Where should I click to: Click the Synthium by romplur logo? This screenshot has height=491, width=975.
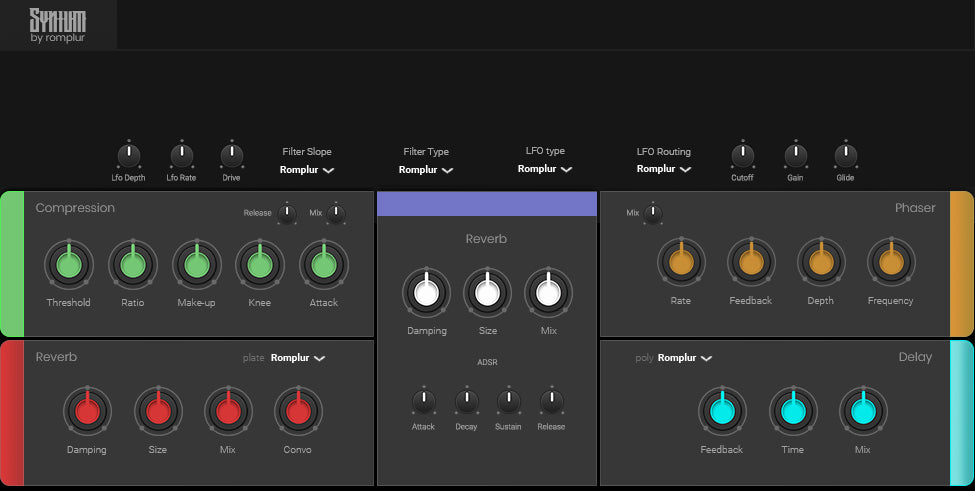(x=58, y=25)
